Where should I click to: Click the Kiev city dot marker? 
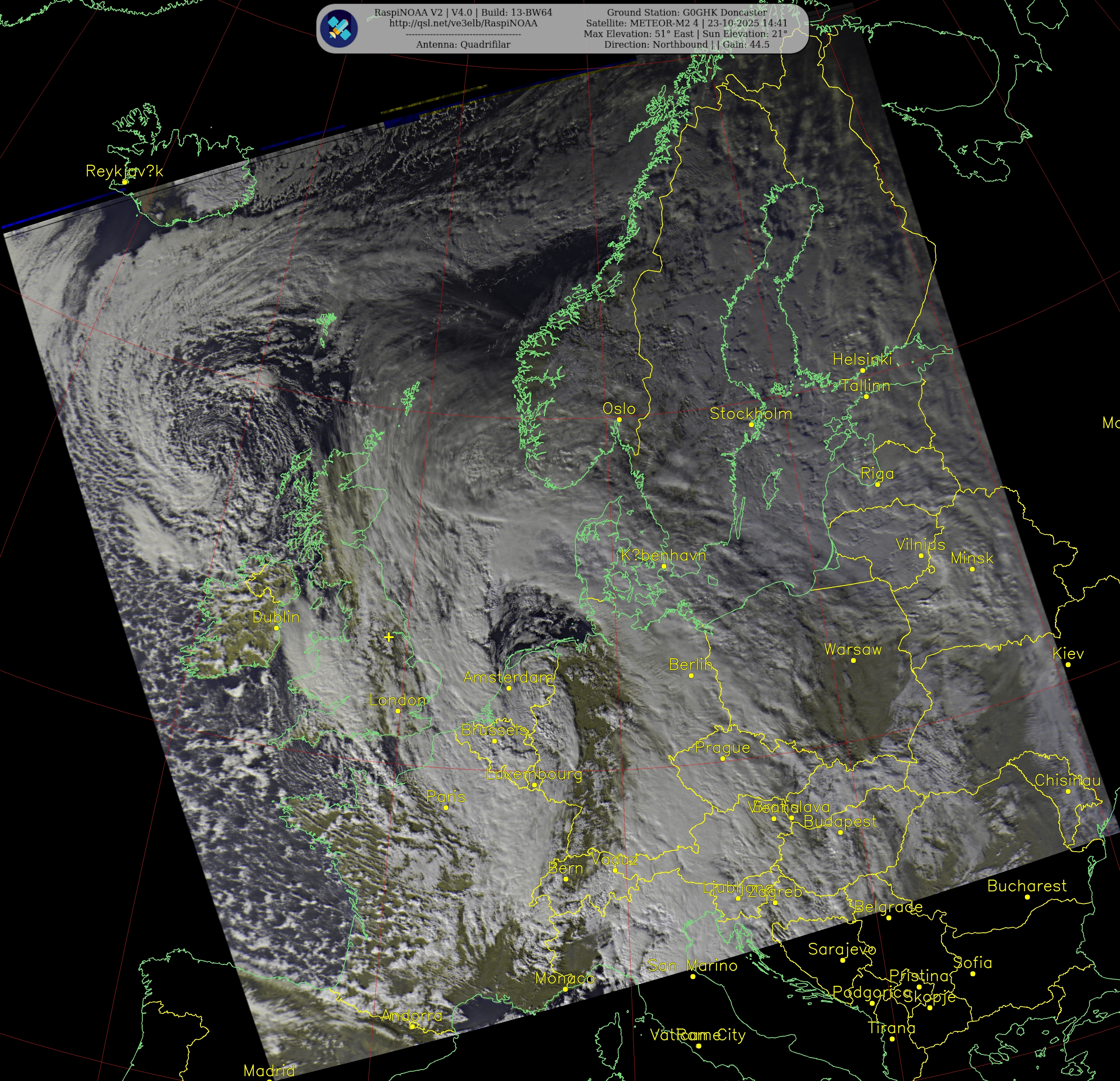1067,665
